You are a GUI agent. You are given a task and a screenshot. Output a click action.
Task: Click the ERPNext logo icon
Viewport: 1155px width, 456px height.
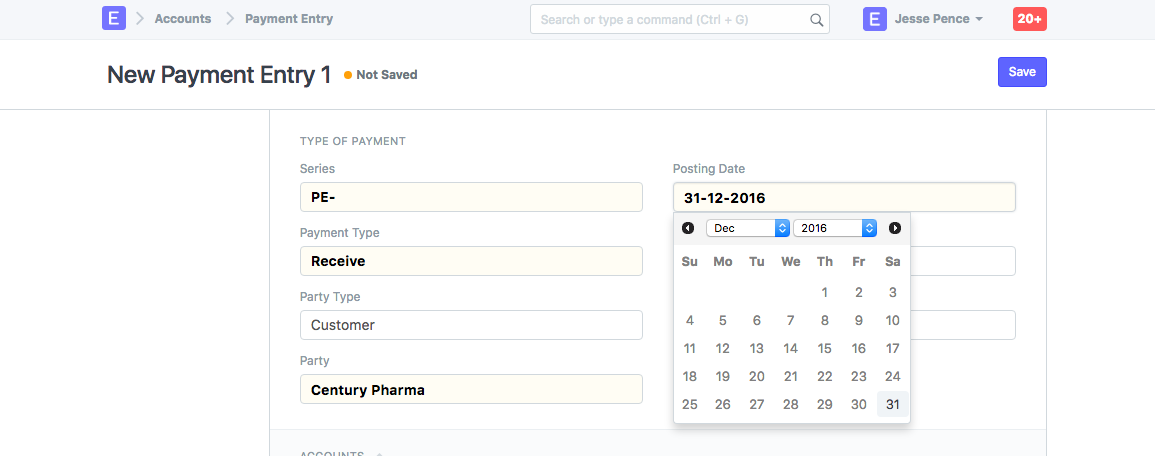113,19
